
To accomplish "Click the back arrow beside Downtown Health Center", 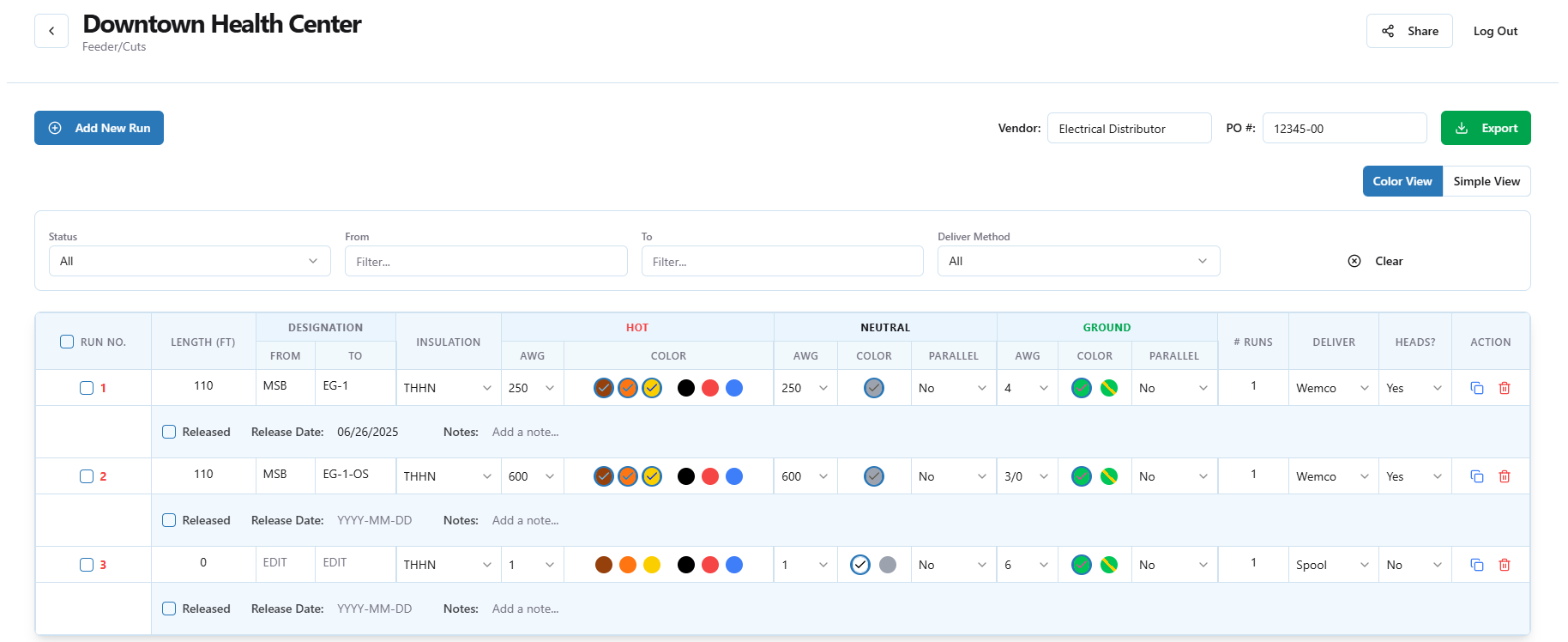I will 51,31.
